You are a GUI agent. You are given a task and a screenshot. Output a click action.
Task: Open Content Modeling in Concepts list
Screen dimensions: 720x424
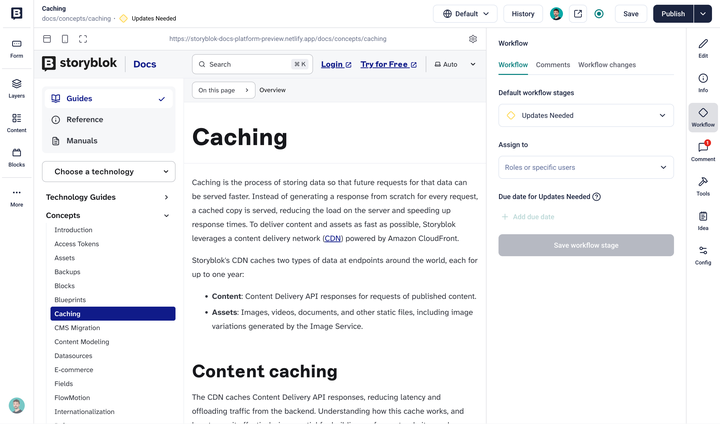click(x=82, y=342)
